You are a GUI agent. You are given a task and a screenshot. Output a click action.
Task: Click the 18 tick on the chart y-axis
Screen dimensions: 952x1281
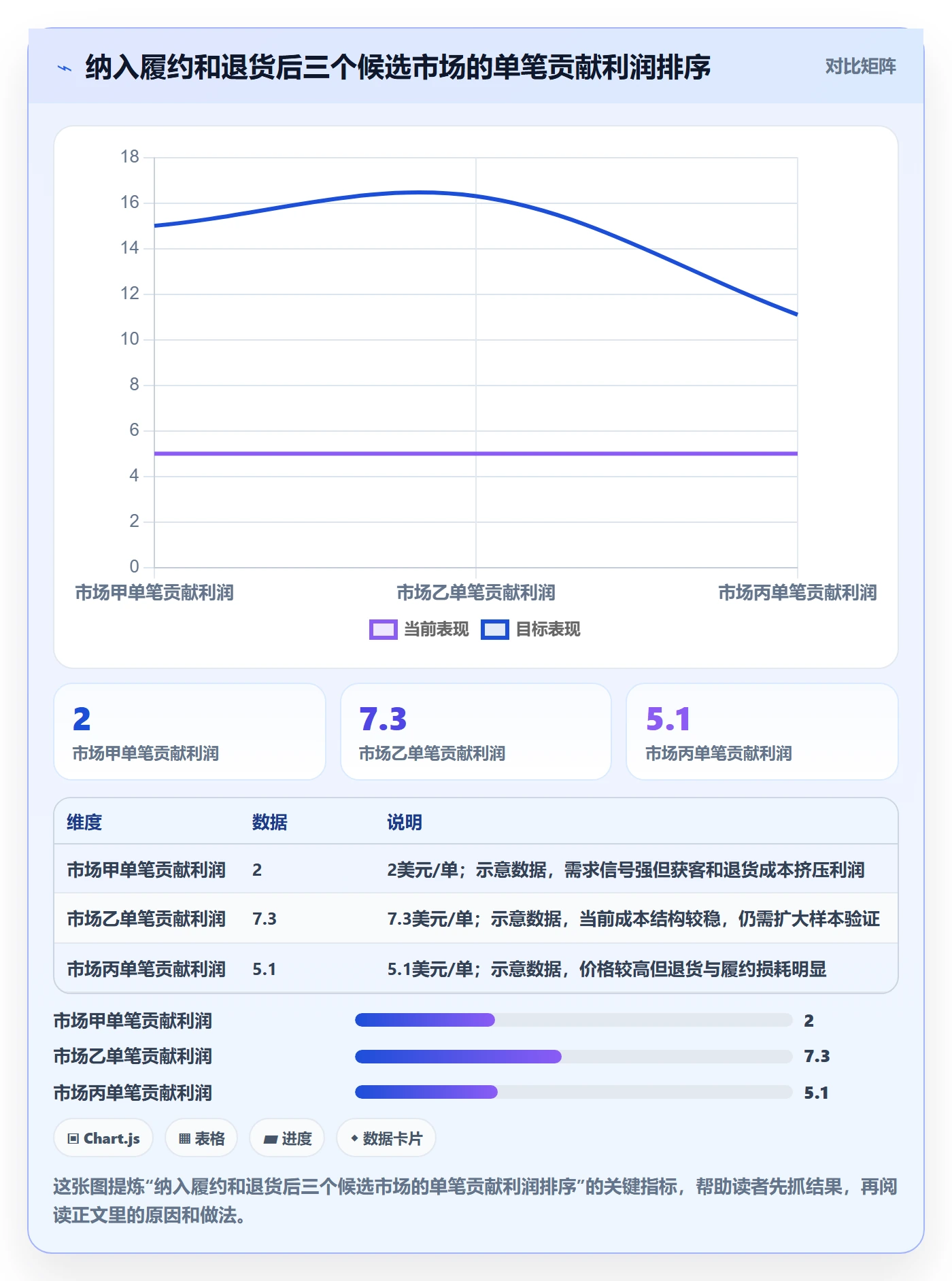(x=130, y=157)
